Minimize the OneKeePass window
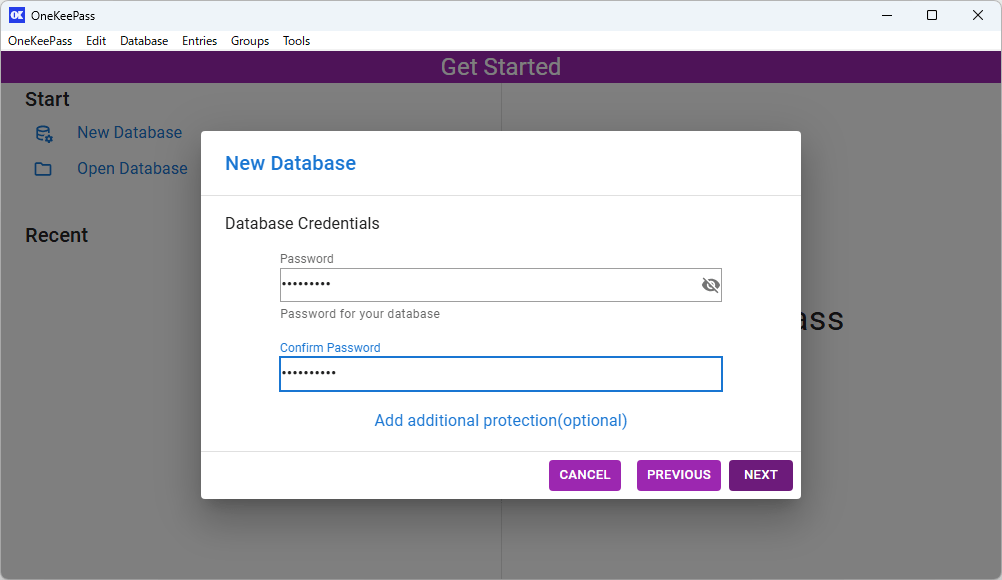This screenshot has height=580, width=1002. 886,15
